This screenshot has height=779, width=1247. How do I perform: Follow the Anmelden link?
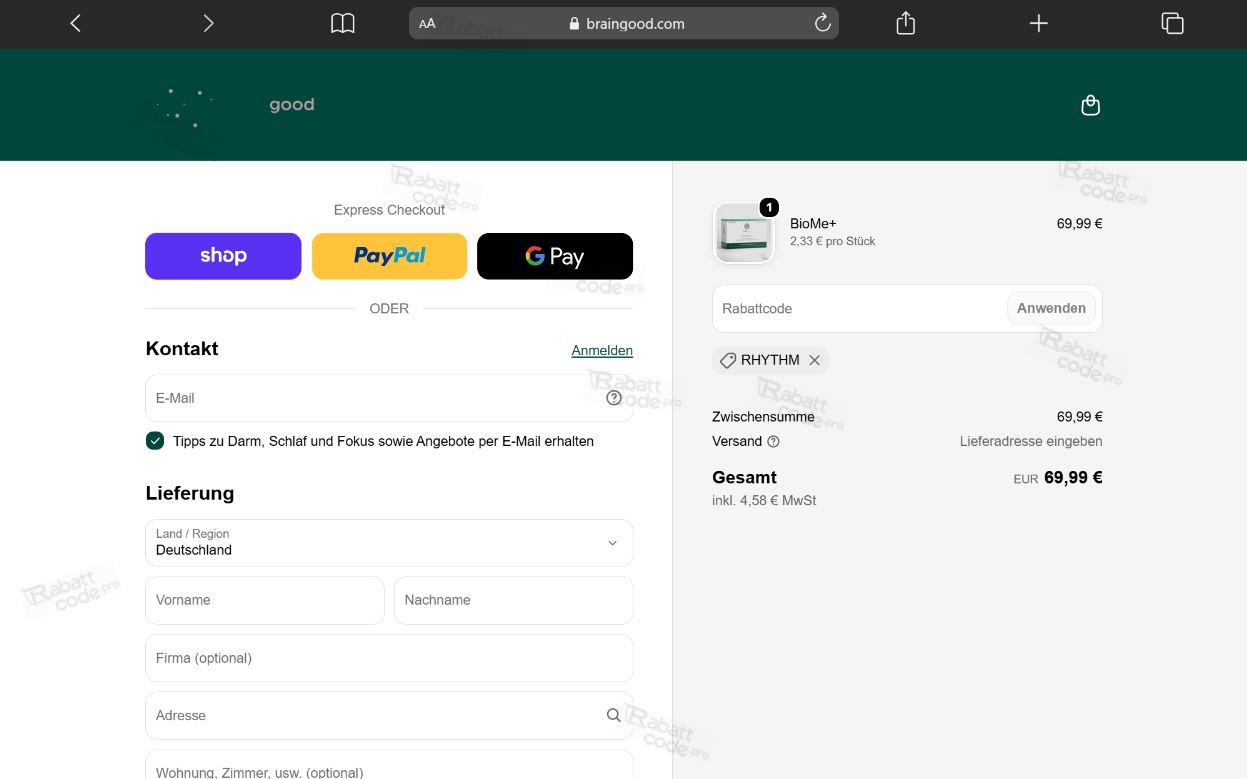(x=602, y=350)
